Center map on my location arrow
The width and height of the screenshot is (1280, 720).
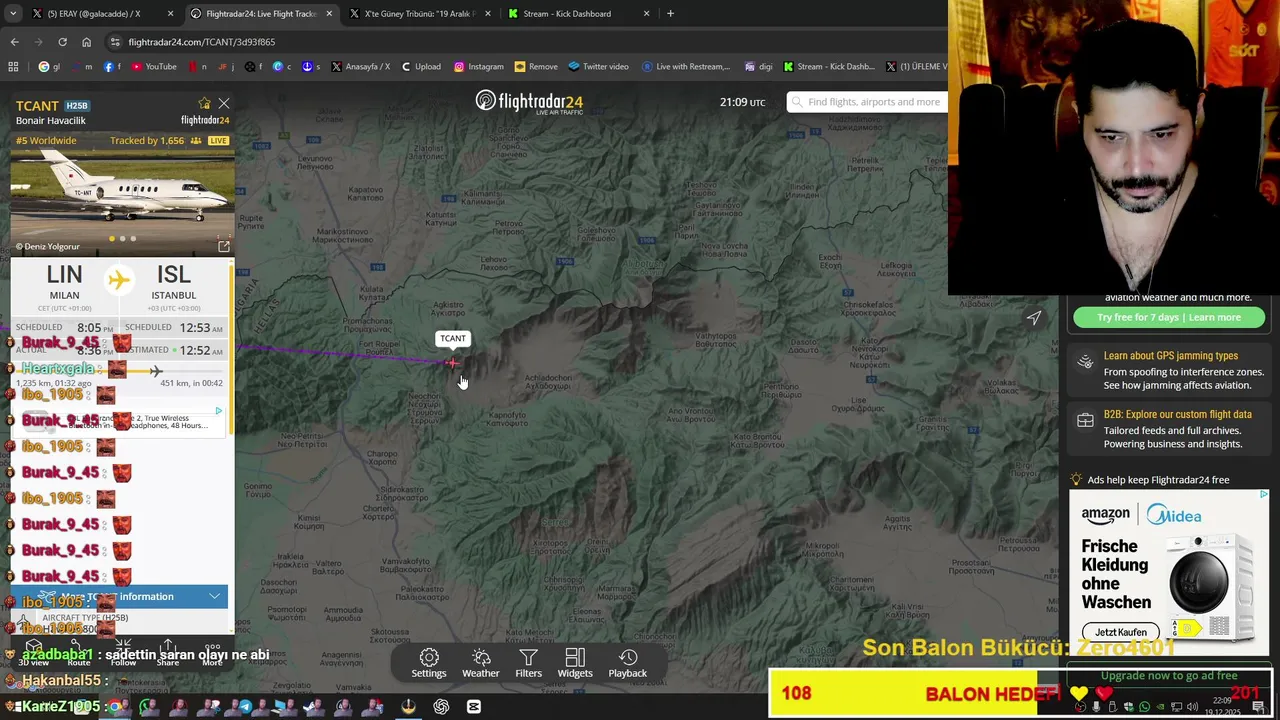pos(1034,318)
